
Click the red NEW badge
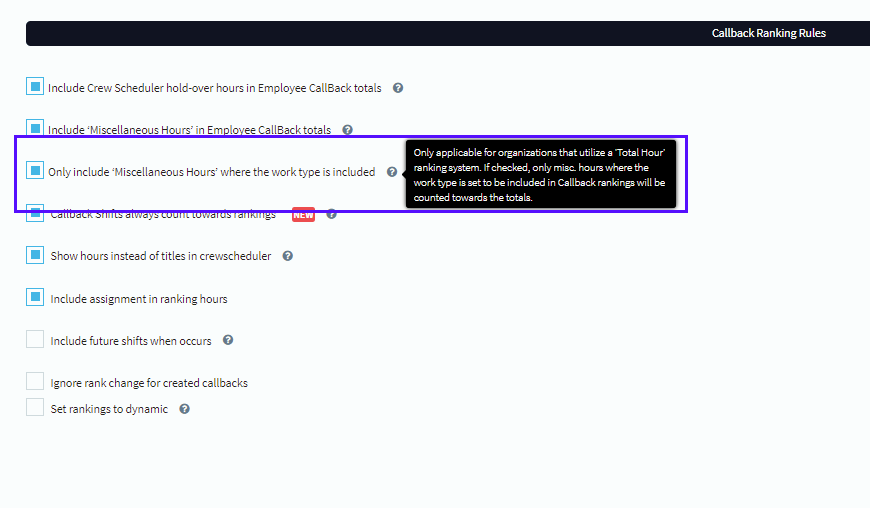click(303, 214)
